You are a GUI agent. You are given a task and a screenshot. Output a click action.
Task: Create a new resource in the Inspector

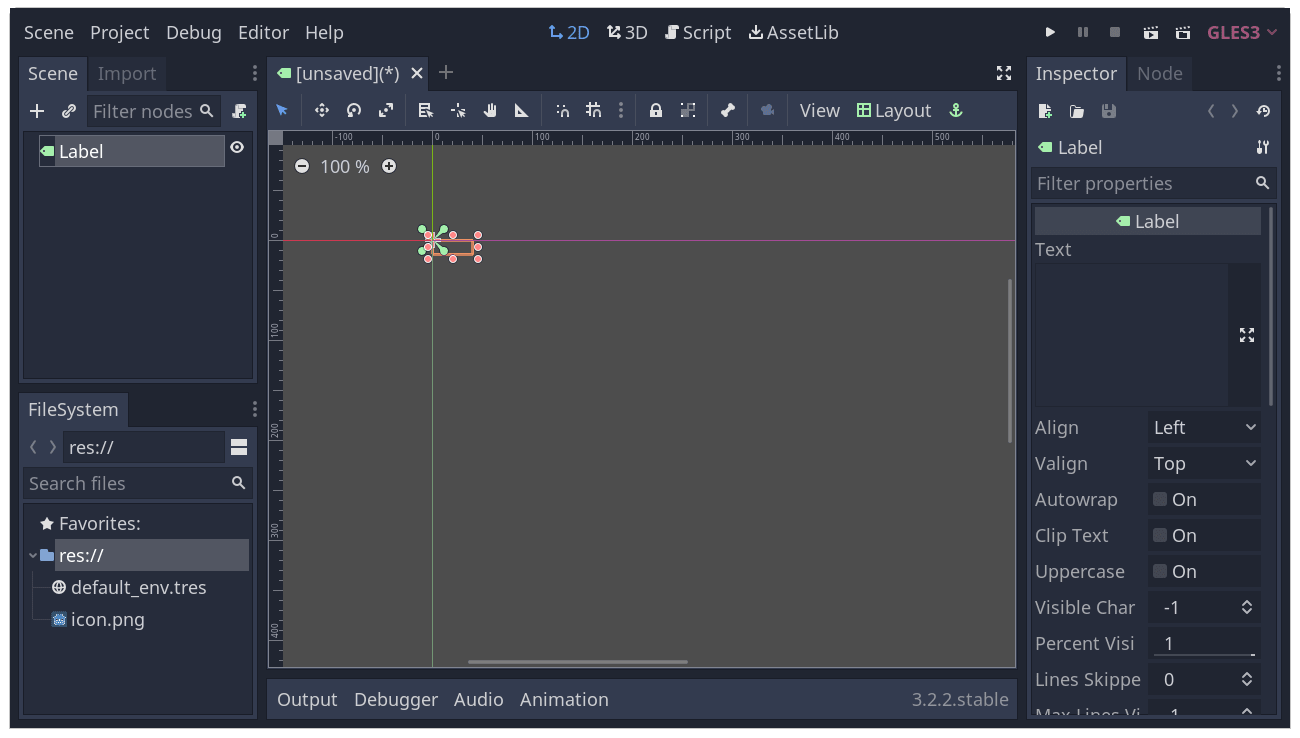(x=1044, y=111)
